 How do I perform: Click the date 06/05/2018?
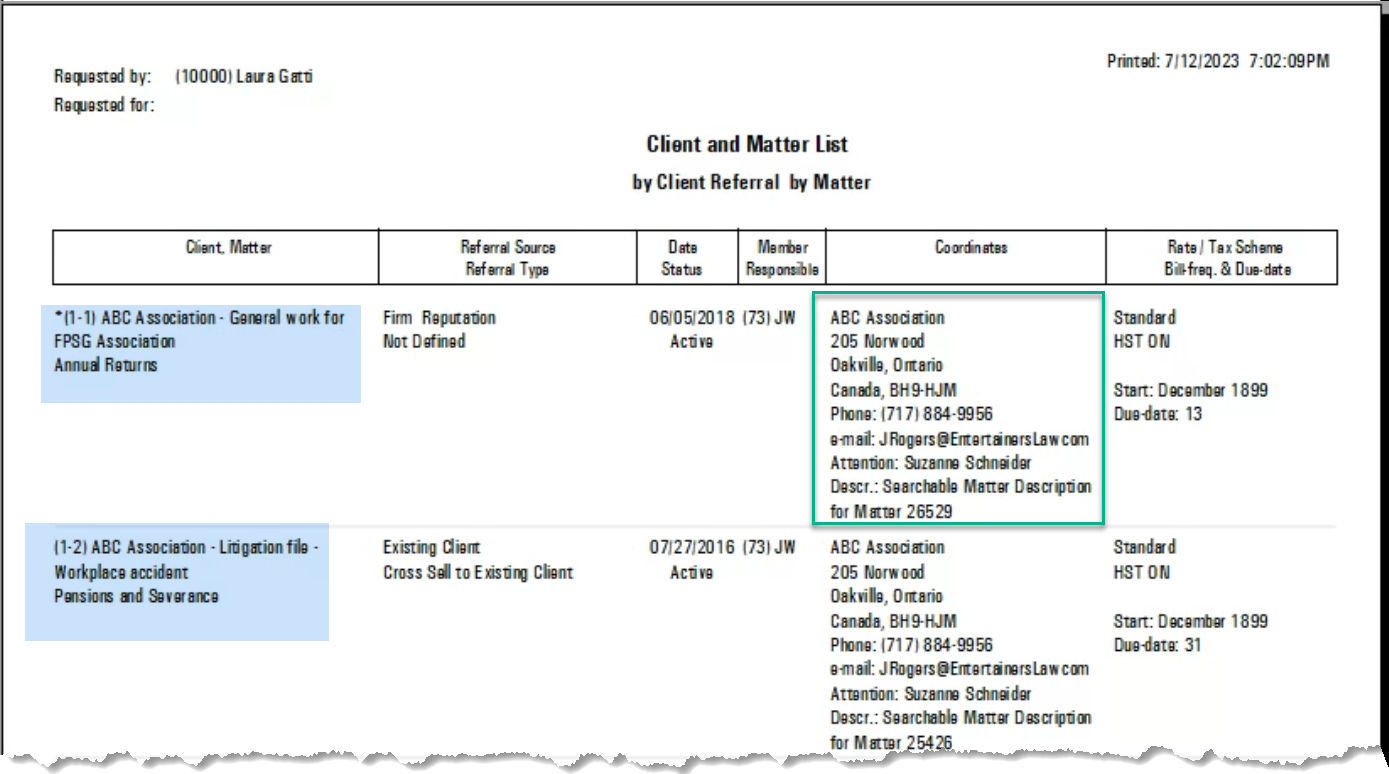tap(692, 318)
